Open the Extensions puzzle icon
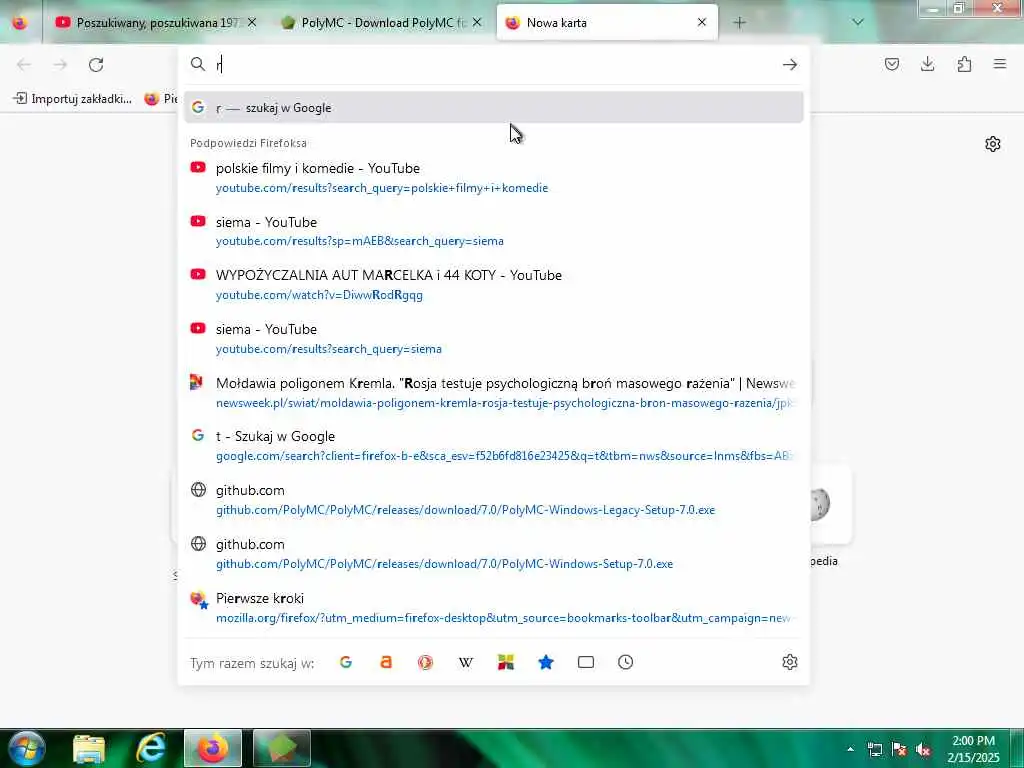1024x768 pixels. coord(964,64)
